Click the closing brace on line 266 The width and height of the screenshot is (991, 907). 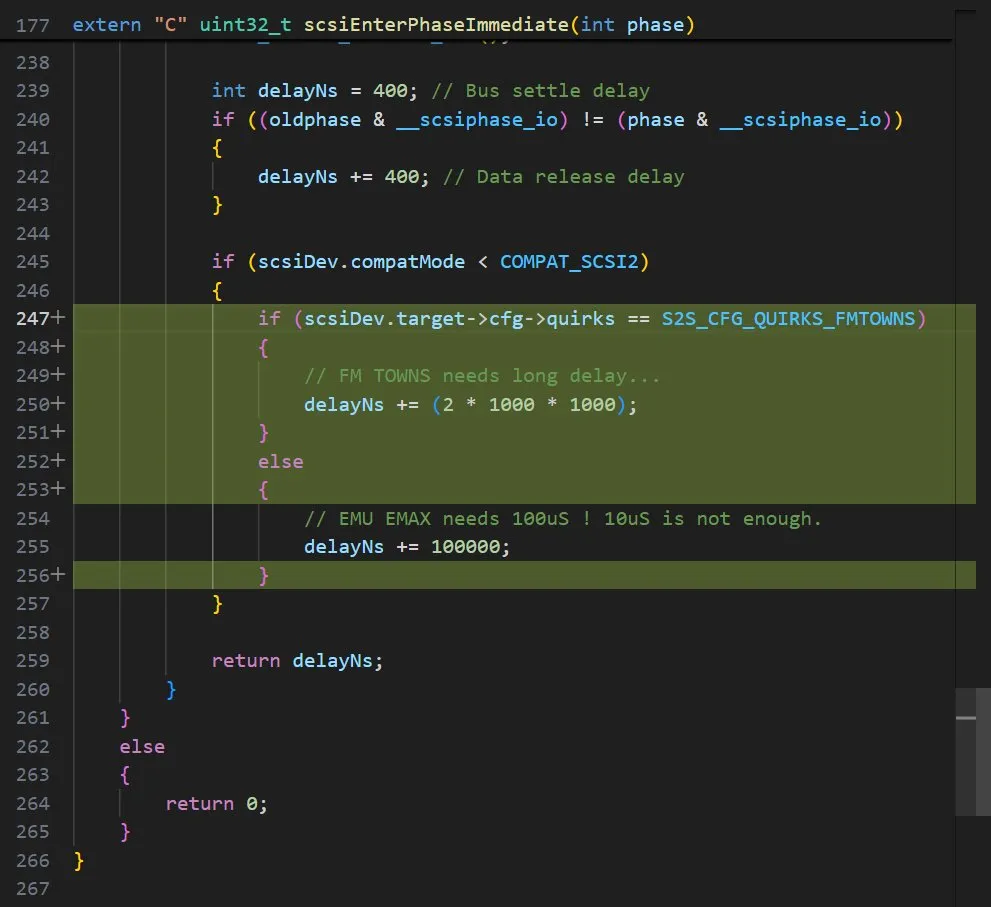[79, 861]
